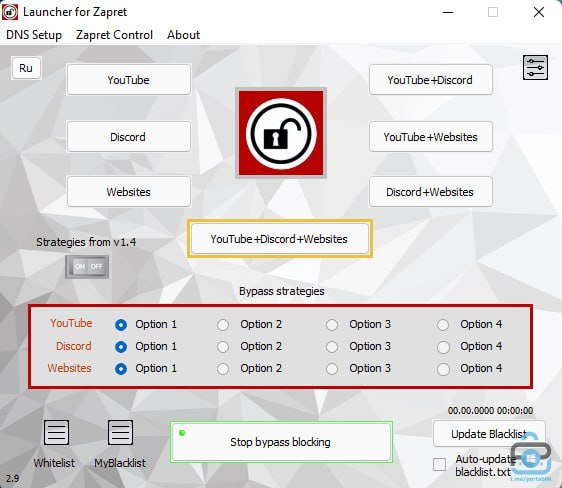Open the About menu
The width and height of the screenshot is (562, 488).
coord(184,35)
